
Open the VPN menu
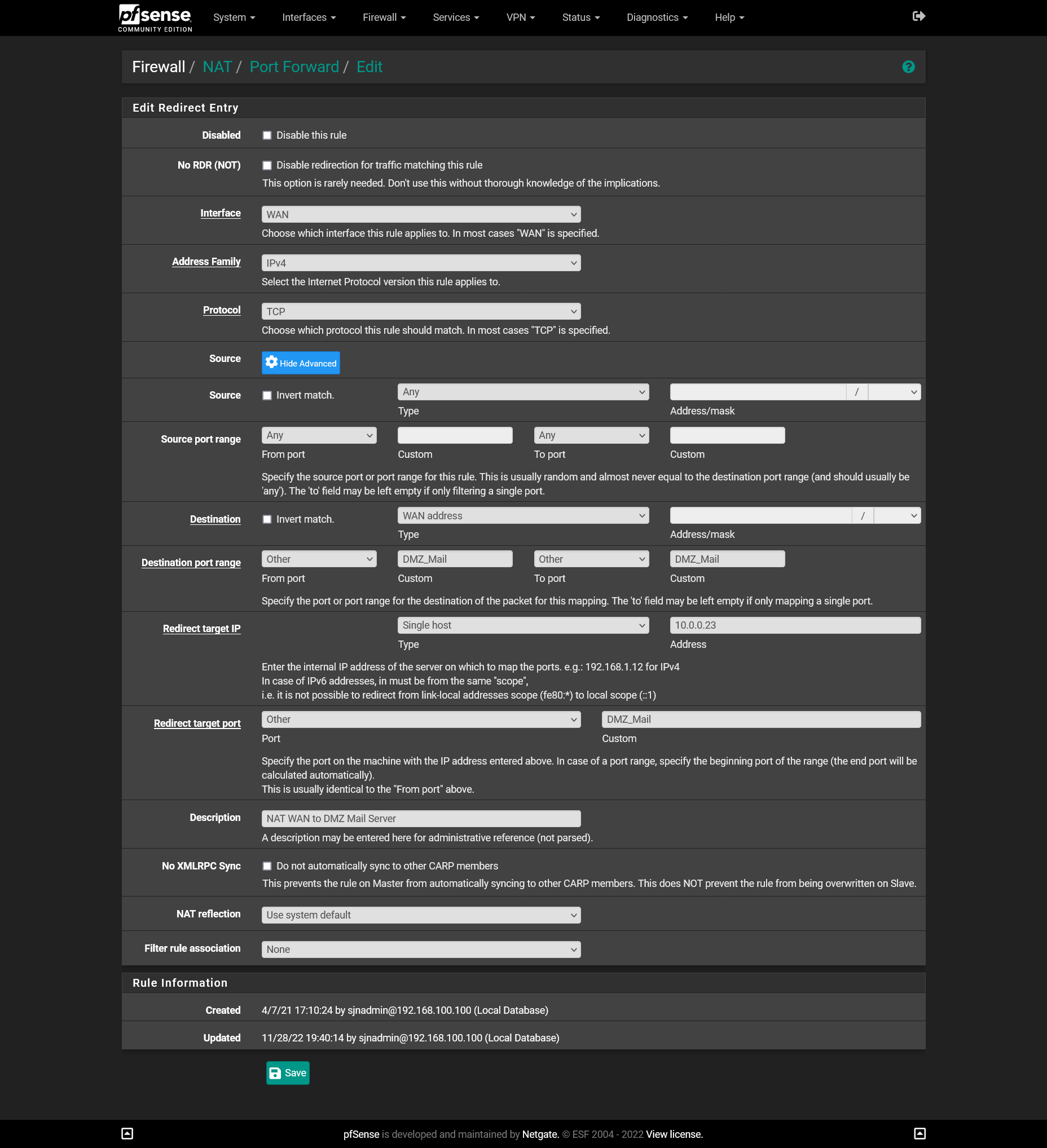click(x=521, y=17)
